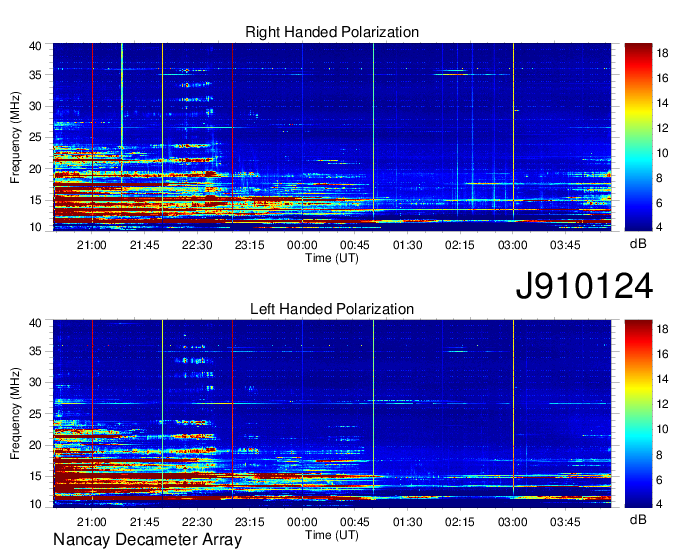This screenshot has height=552, width=680.
Task: Select 00:45 time tick on Right Handed plot
Action: click(355, 245)
